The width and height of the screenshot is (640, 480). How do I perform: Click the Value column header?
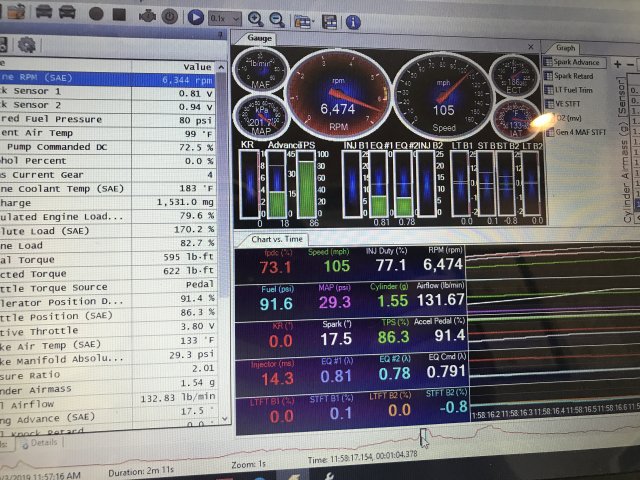(173, 67)
